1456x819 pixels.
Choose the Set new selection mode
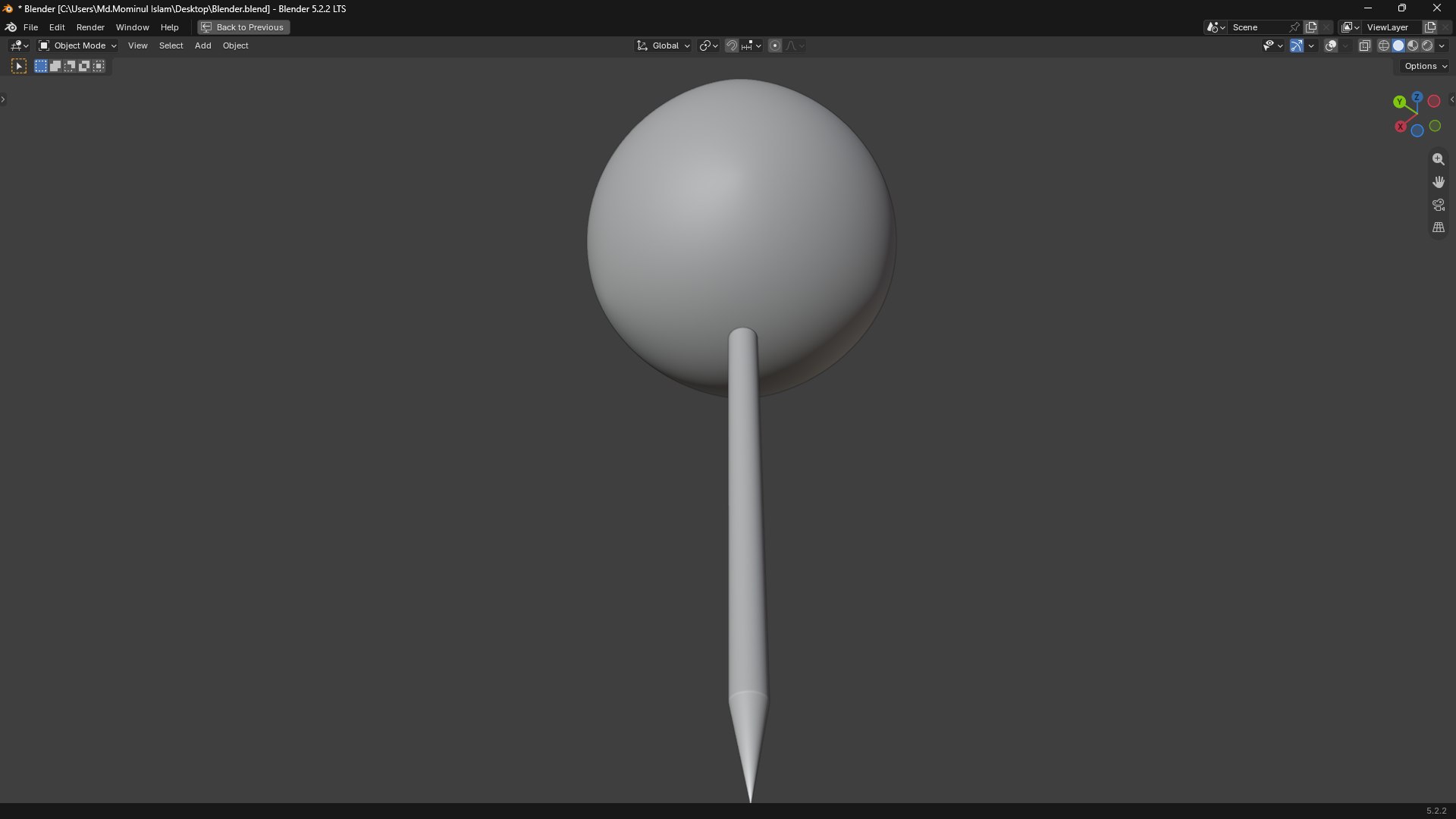pos(41,67)
